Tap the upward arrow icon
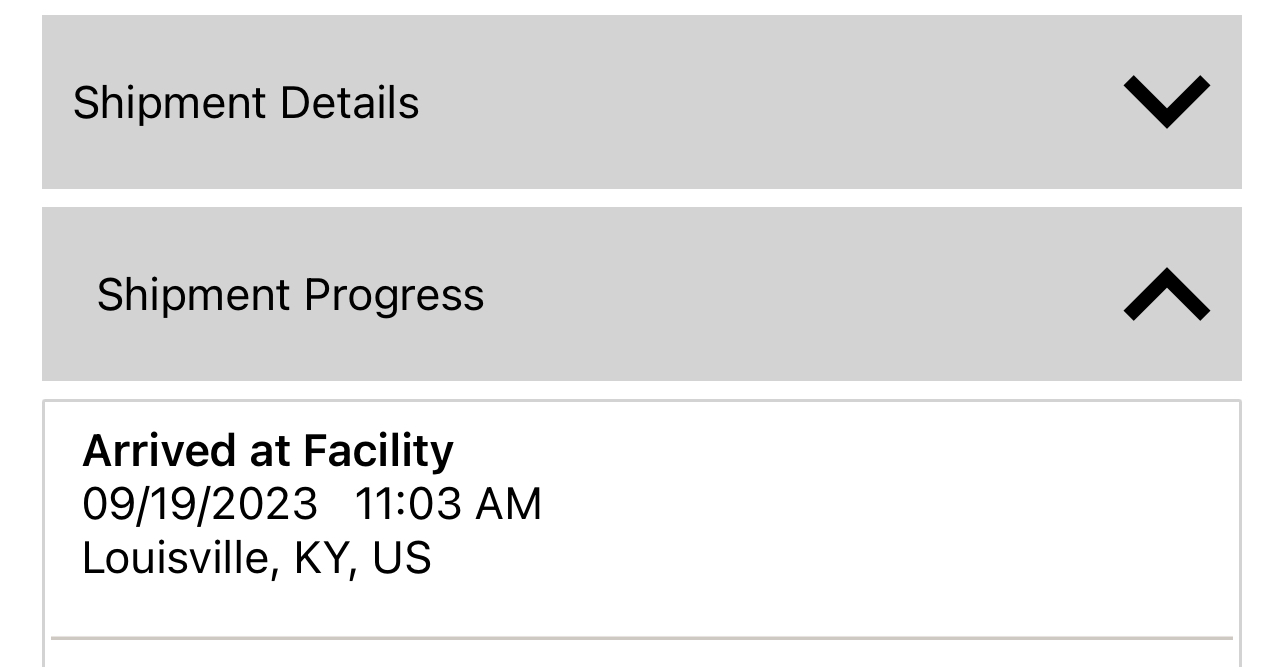Image resolution: width=1284 pixels, height=667 pixels. (1166, 295)
